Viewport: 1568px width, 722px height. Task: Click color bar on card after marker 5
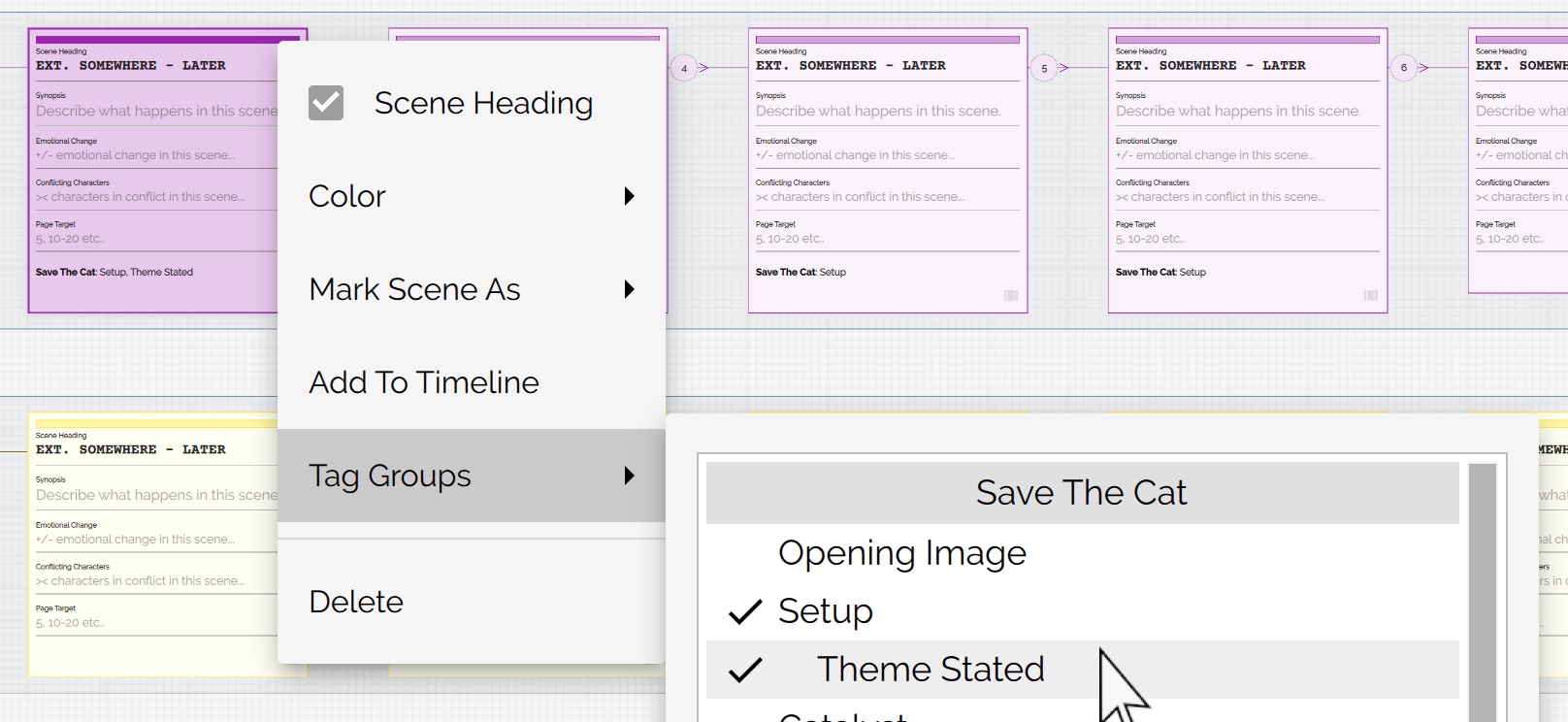point(1248,40)
